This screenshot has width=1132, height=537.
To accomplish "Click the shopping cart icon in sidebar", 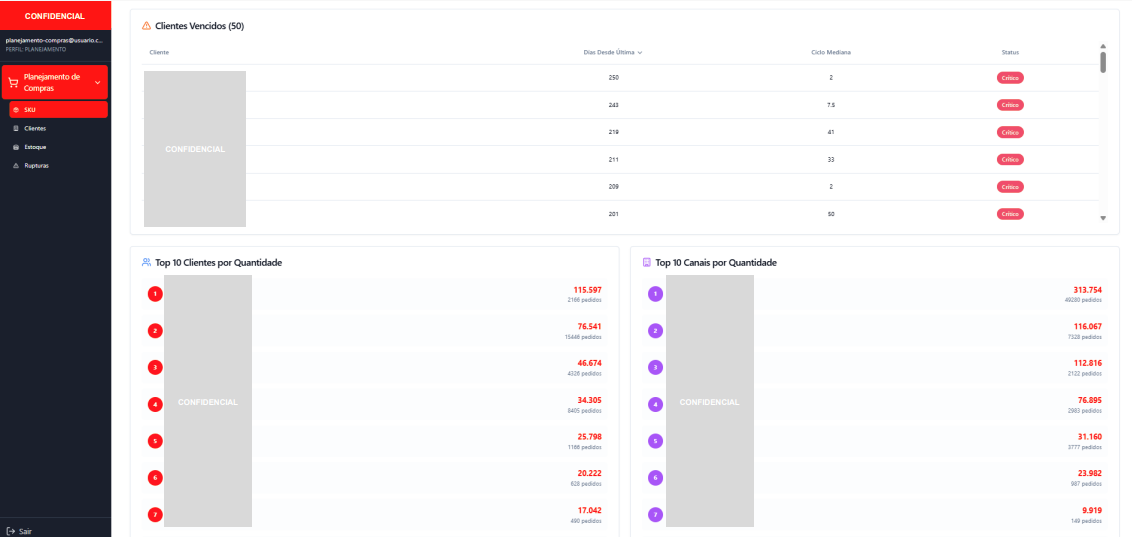I will click(13, 83).
